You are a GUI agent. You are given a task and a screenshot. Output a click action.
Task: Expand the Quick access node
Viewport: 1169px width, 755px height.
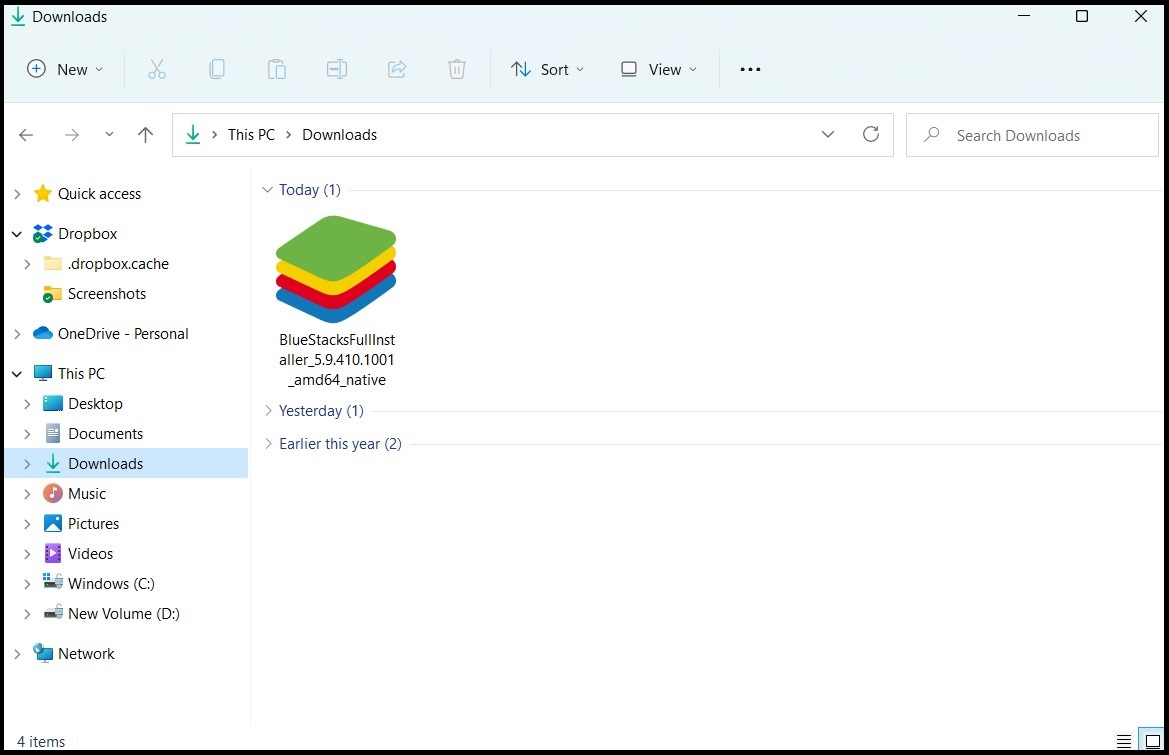pyautogui.click(x=17, y=194)
